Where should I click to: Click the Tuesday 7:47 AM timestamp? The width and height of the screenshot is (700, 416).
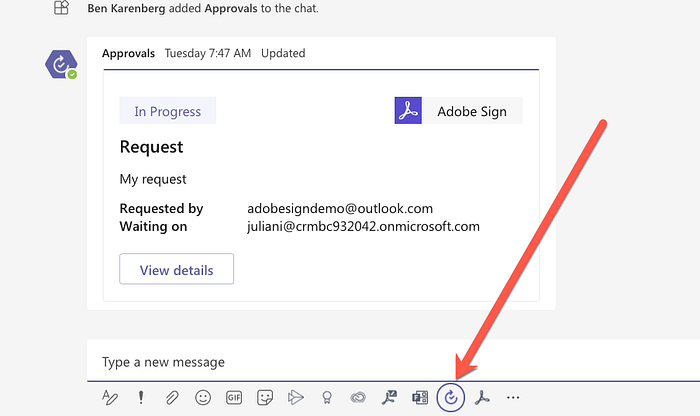[208, 53]
